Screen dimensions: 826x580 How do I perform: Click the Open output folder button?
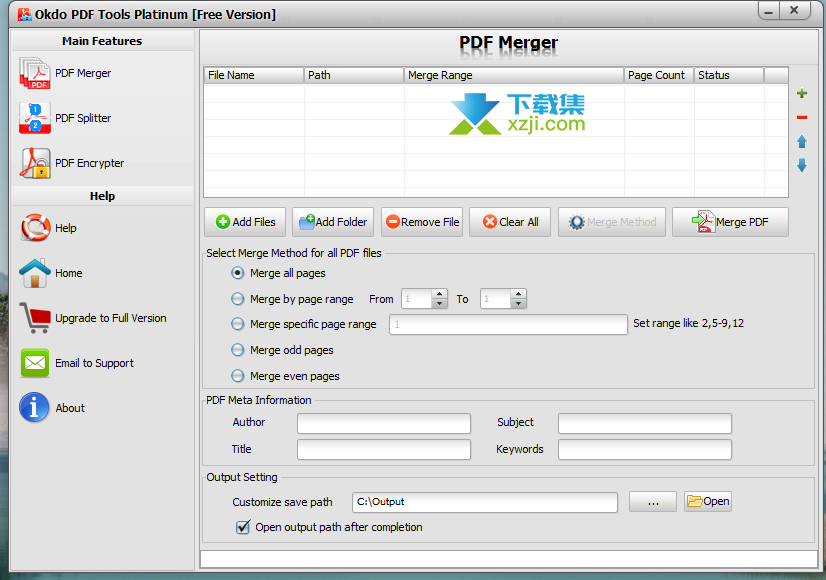pos(708,501)
